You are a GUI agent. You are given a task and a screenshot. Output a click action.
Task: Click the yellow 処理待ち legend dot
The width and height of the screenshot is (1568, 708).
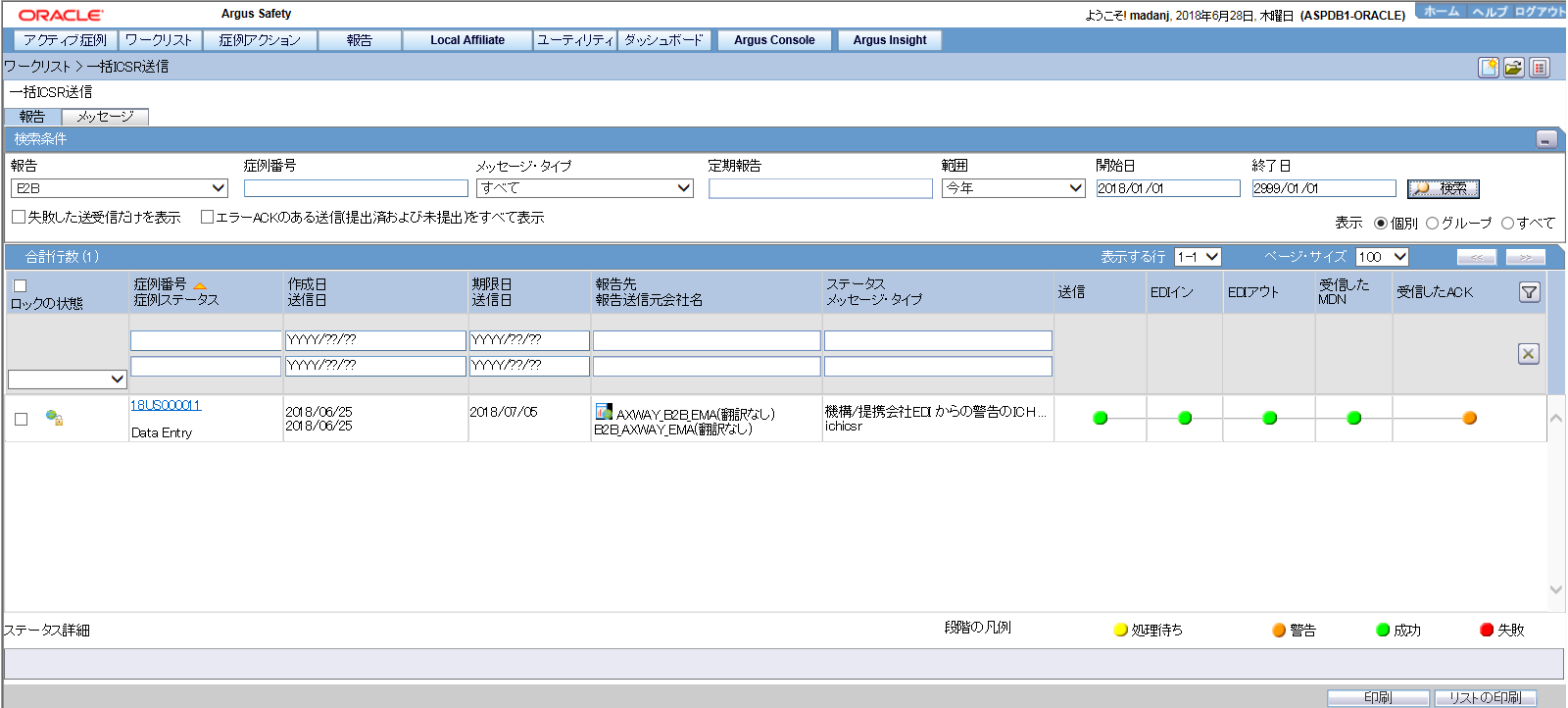click(1121, 630)
